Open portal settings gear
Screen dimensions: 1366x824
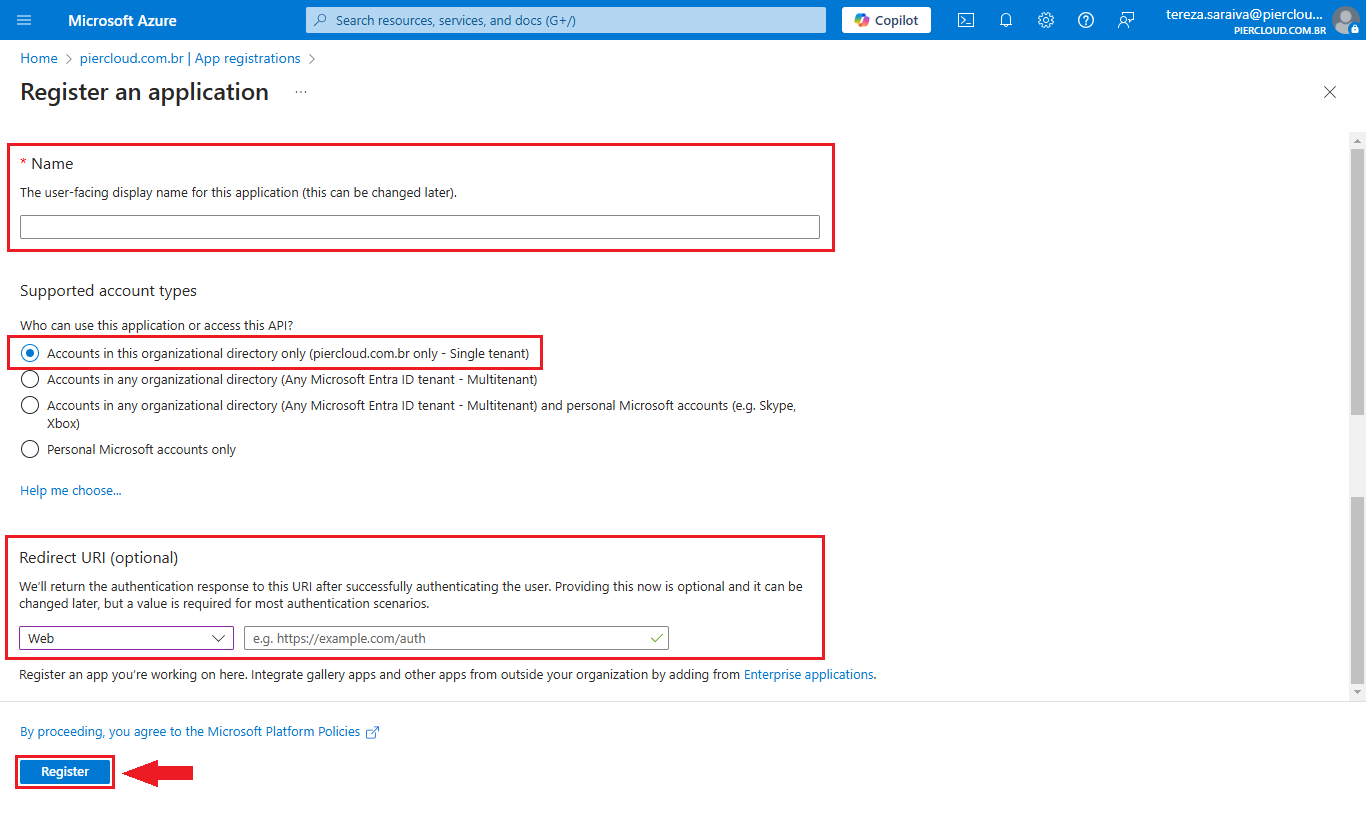click(x=1046, y=20)
